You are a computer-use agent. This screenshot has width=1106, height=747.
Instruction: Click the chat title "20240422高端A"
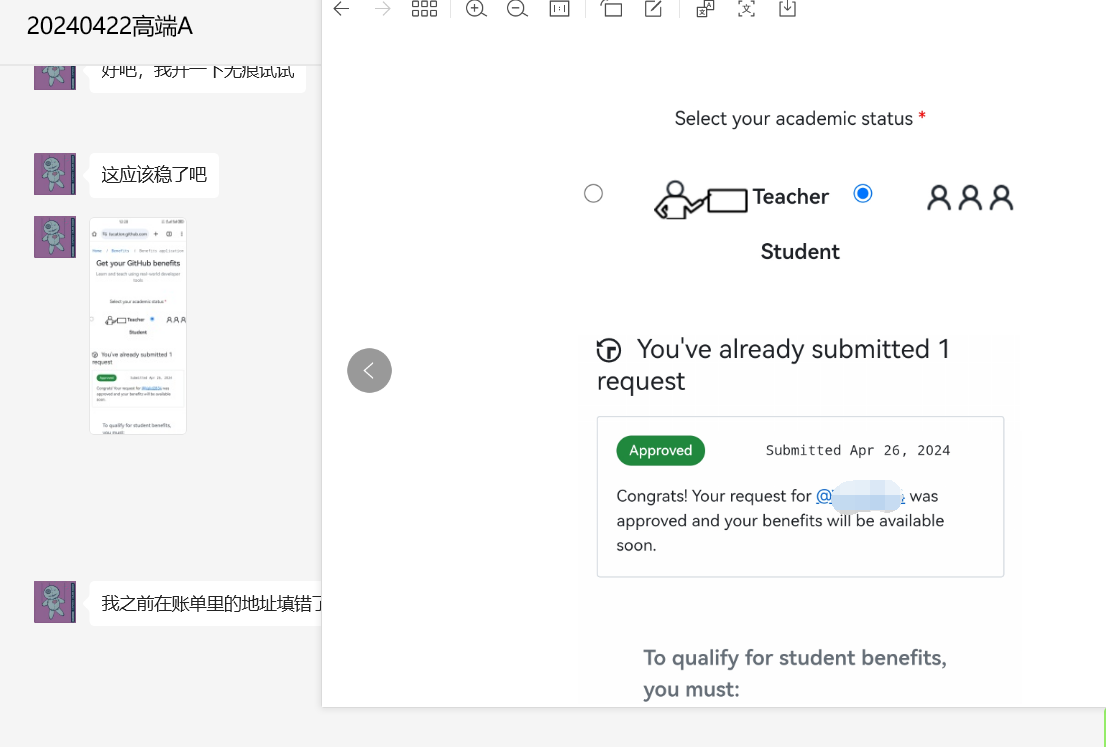[x=109, y=26]
